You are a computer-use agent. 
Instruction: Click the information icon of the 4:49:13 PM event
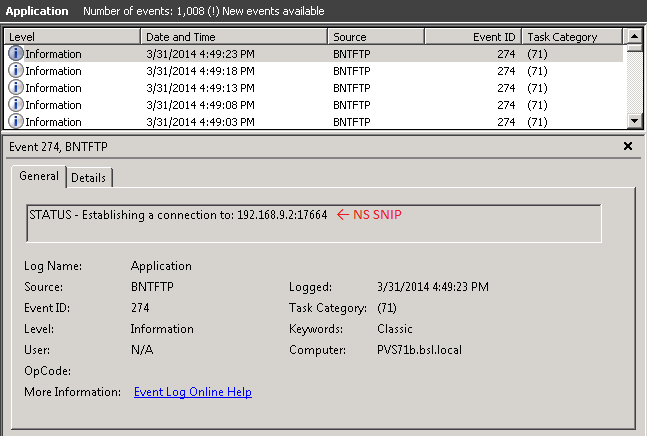coord(15,88)
